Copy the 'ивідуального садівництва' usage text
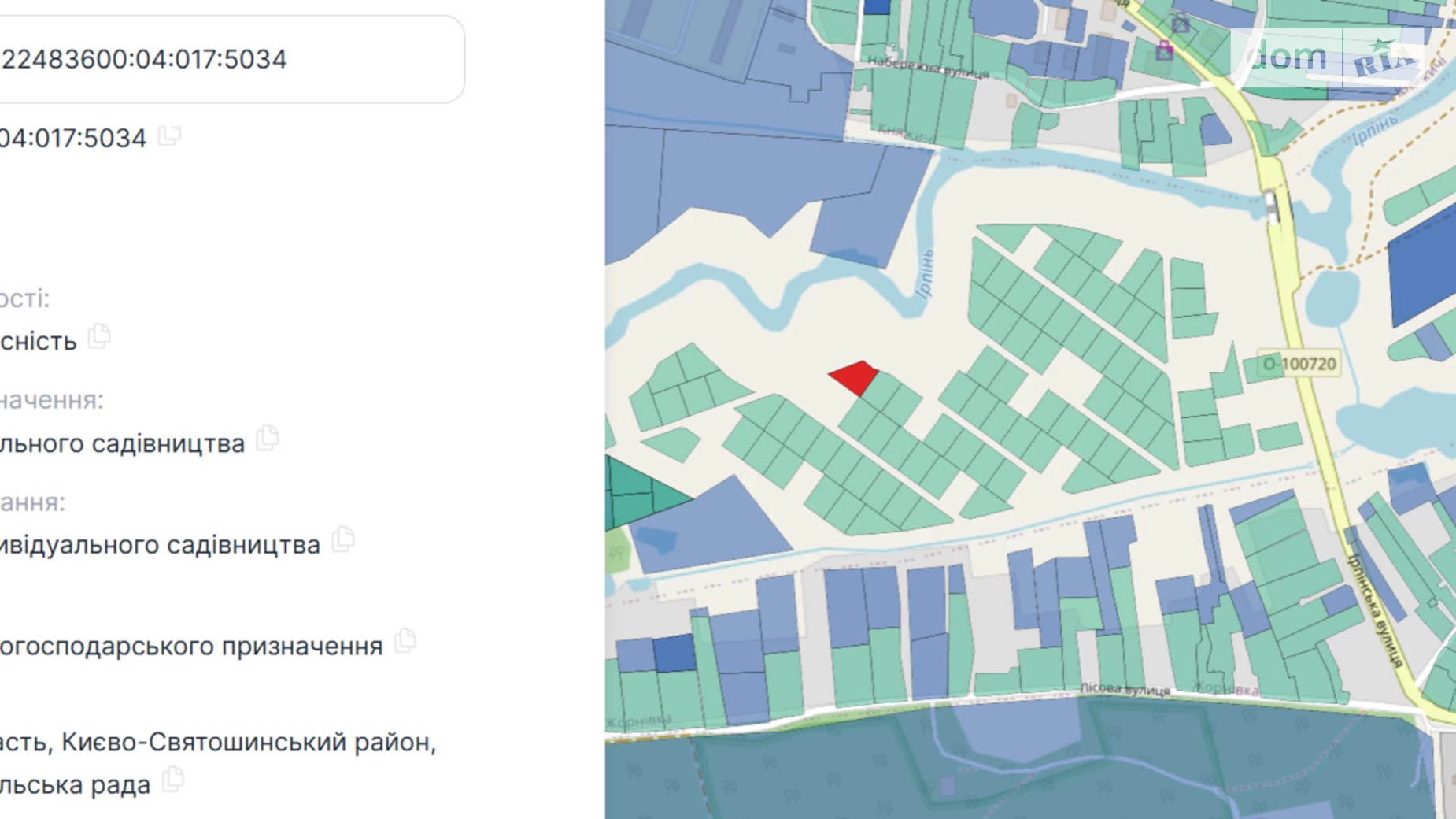The image size is (1456, 819). (x=343, y=539)
